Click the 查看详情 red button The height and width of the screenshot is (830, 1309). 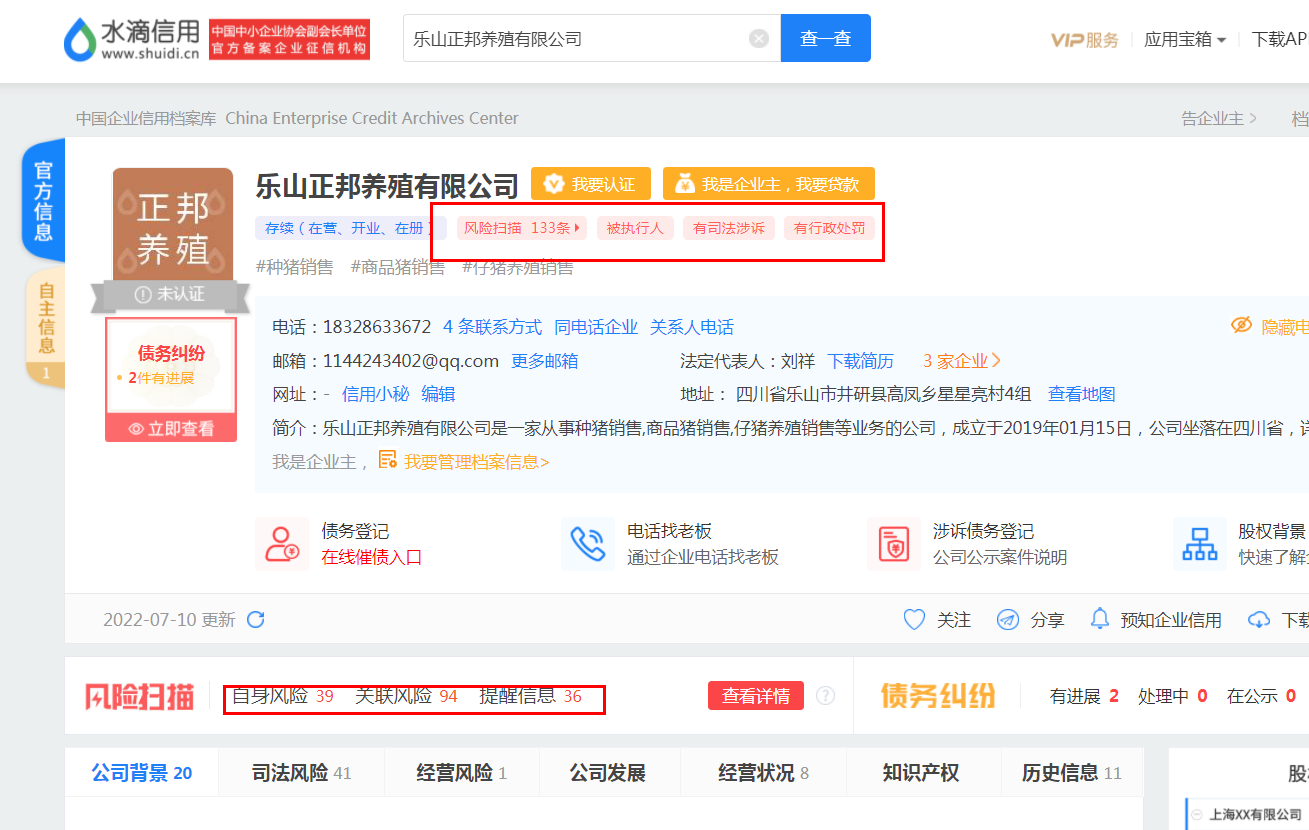(x=756, y=695)
